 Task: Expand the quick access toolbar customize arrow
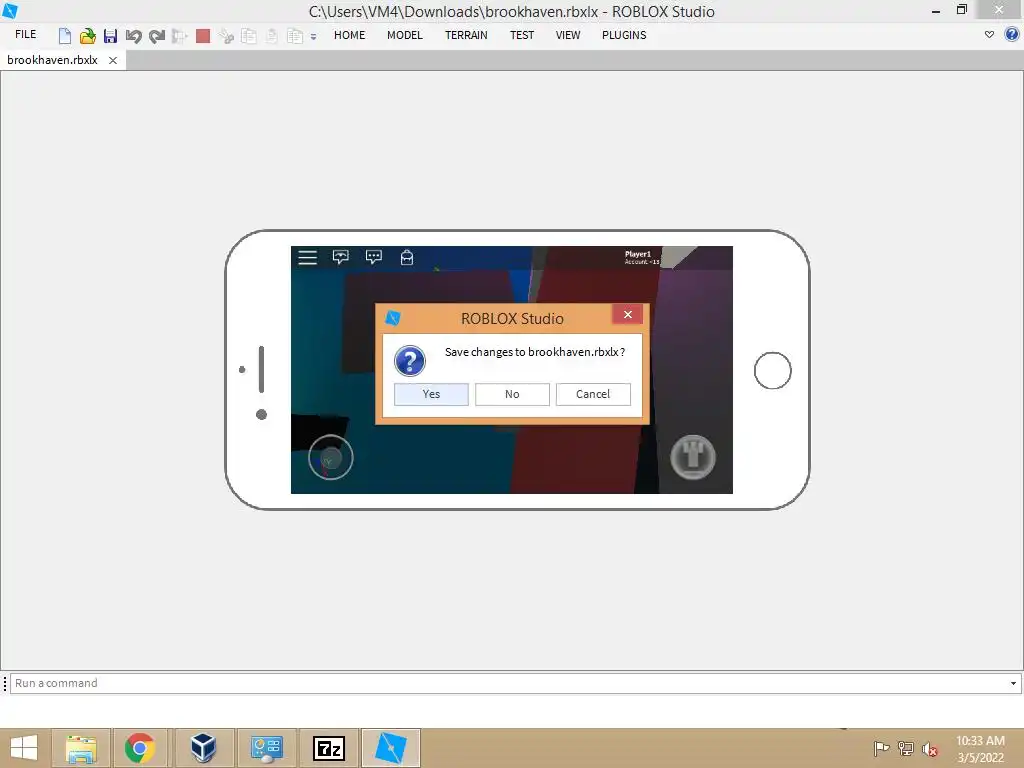(313, 37)
